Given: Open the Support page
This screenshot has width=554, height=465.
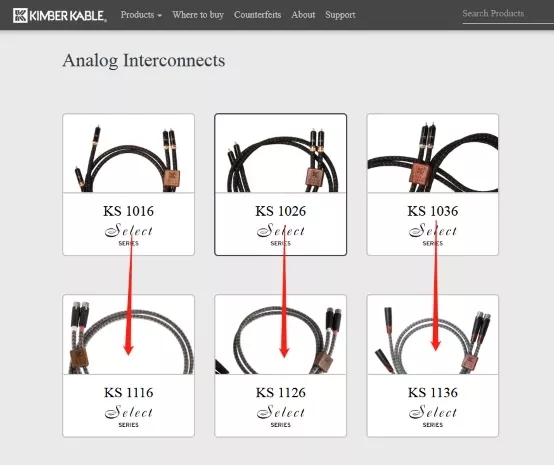Looking at the screenshot, I should point(340,15).
